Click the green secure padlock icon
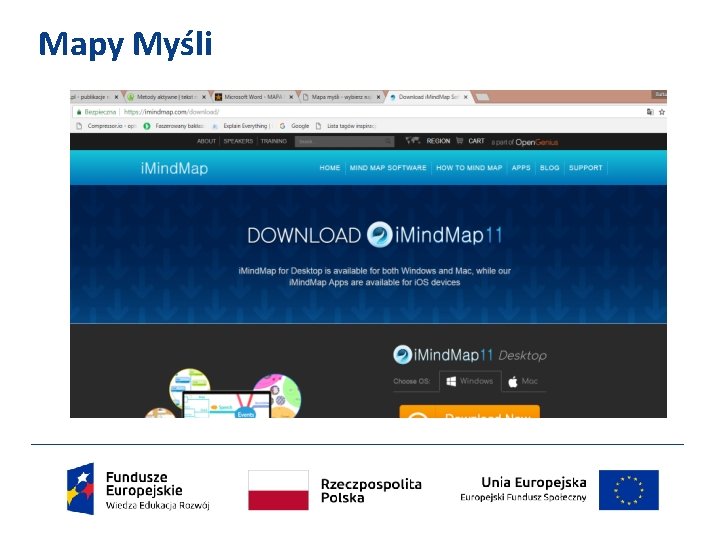 pos(79,112)
